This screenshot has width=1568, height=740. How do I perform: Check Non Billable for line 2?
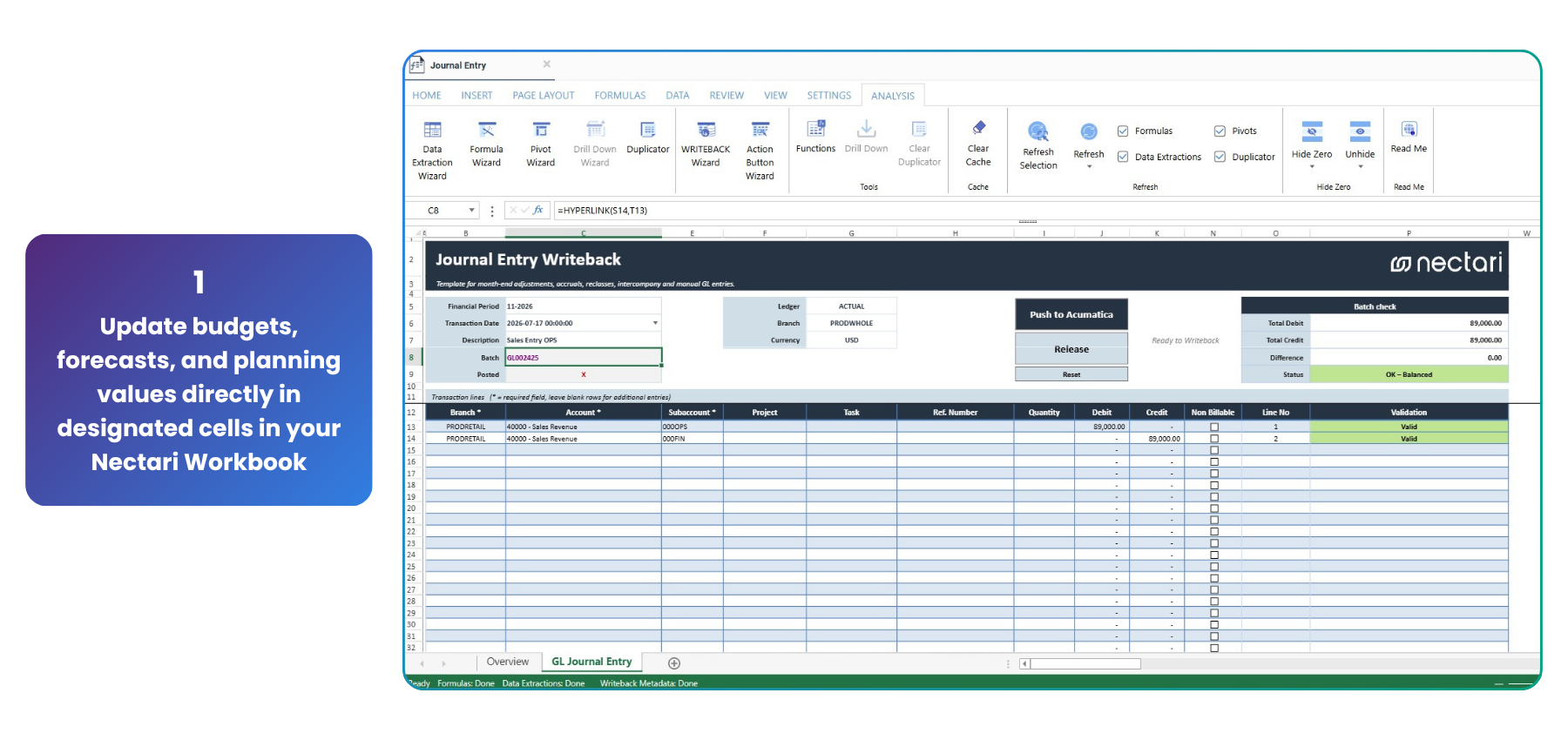(x=1214, y=439)
